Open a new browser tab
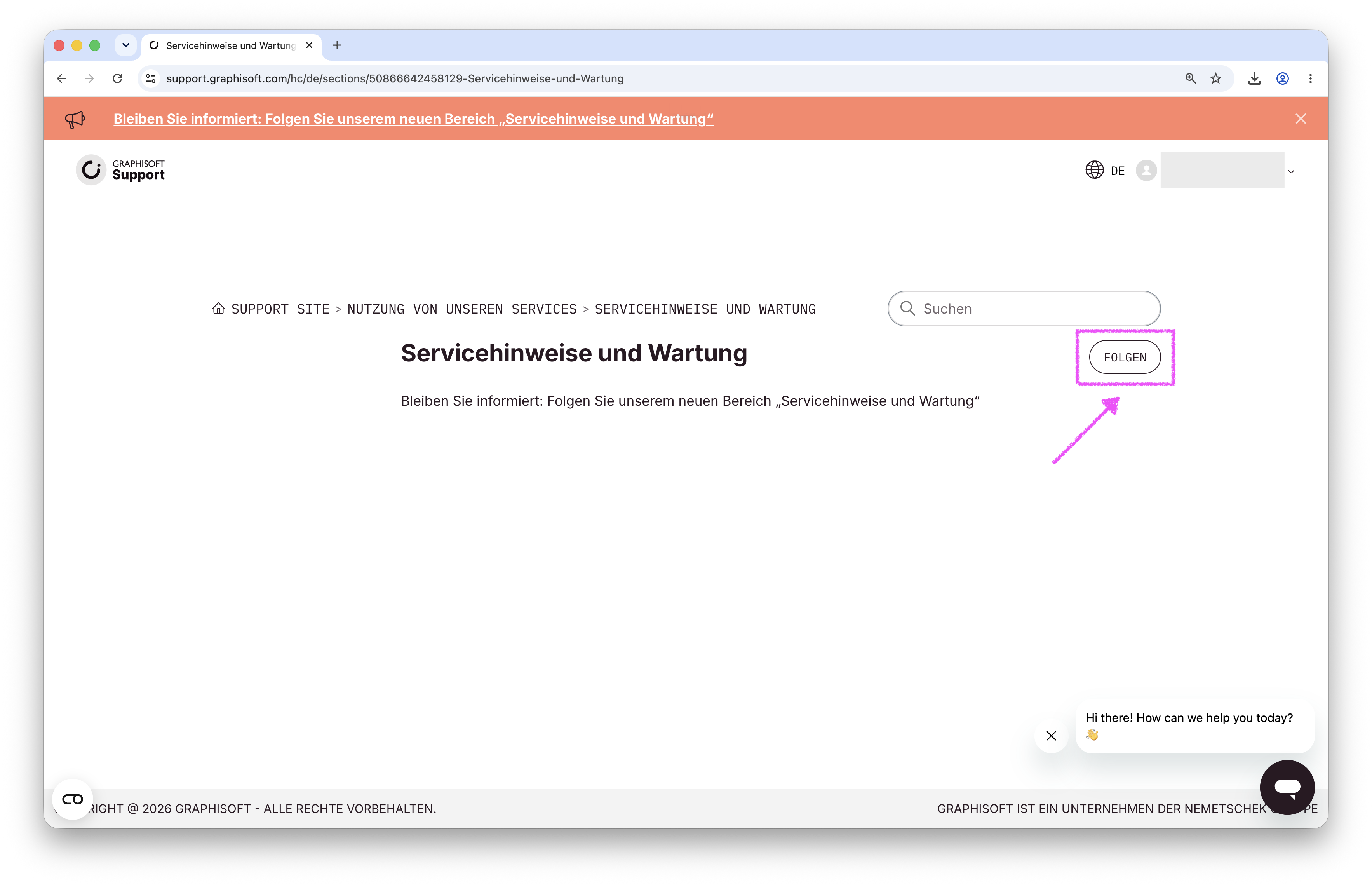1372x886 pixels. coord(338,45)
